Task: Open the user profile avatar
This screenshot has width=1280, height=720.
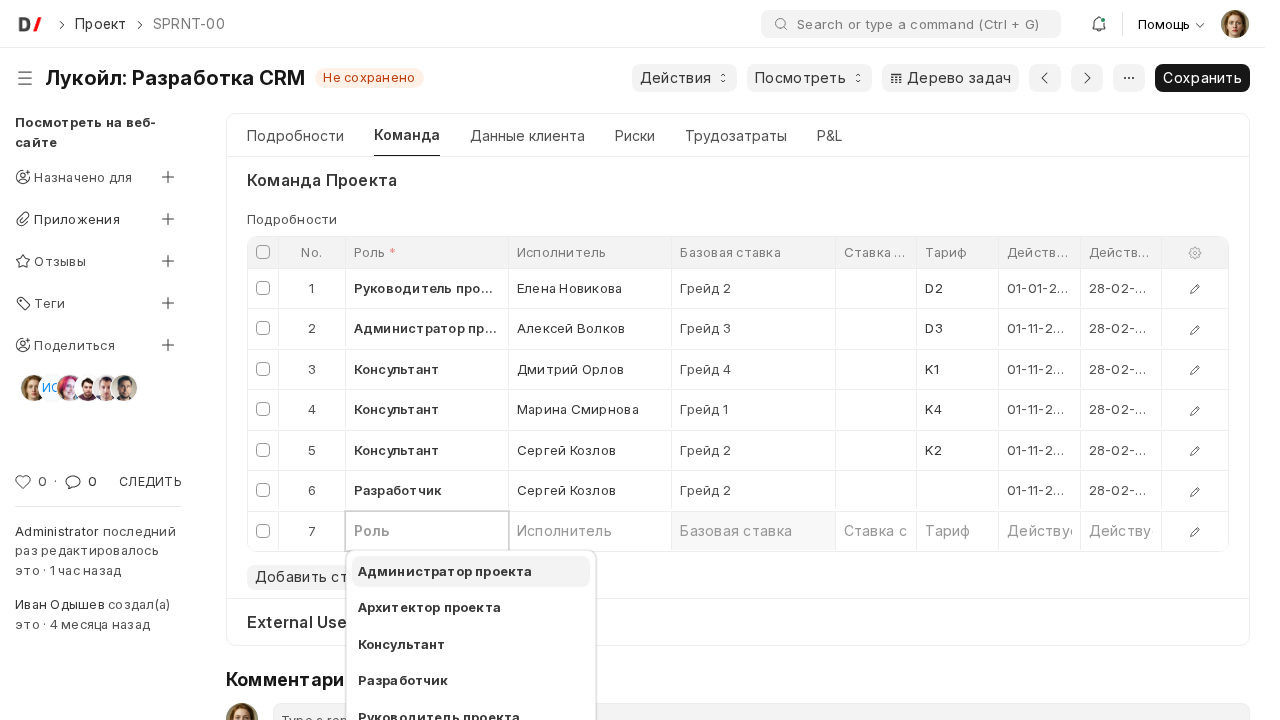Action: [1235, 24]
